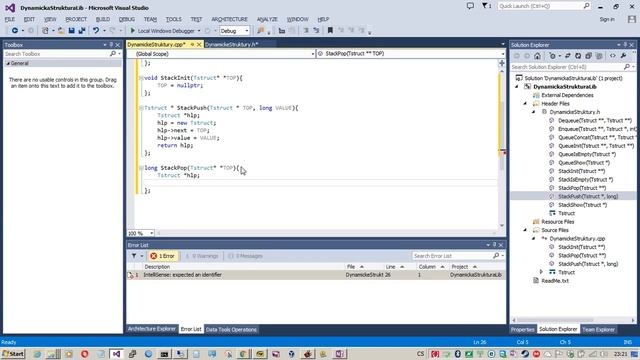Click the Uncomment selected lines icon
Image resolution: width=640 pixels, height=360 pixels.
316,31
